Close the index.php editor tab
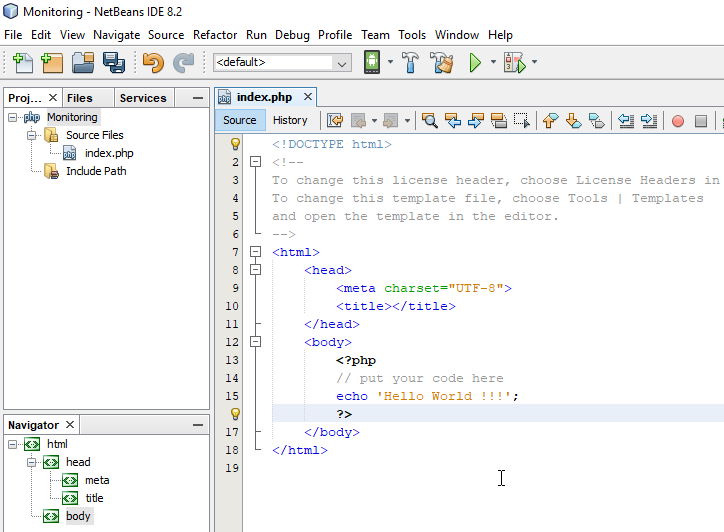This screenshot has height=532, width=724. [x=308, y=97]
